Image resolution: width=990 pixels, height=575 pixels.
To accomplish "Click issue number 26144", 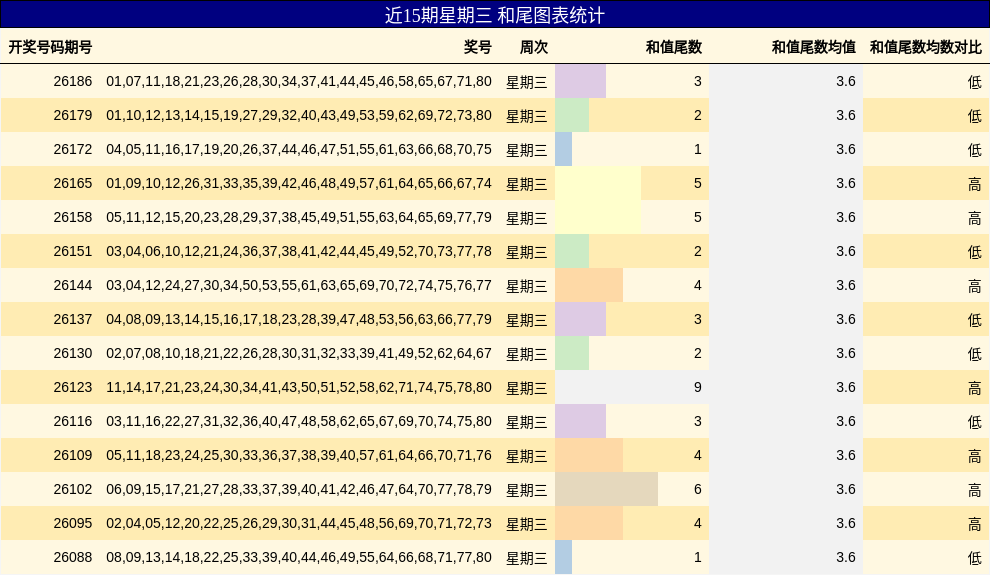I will coord(73,286).
